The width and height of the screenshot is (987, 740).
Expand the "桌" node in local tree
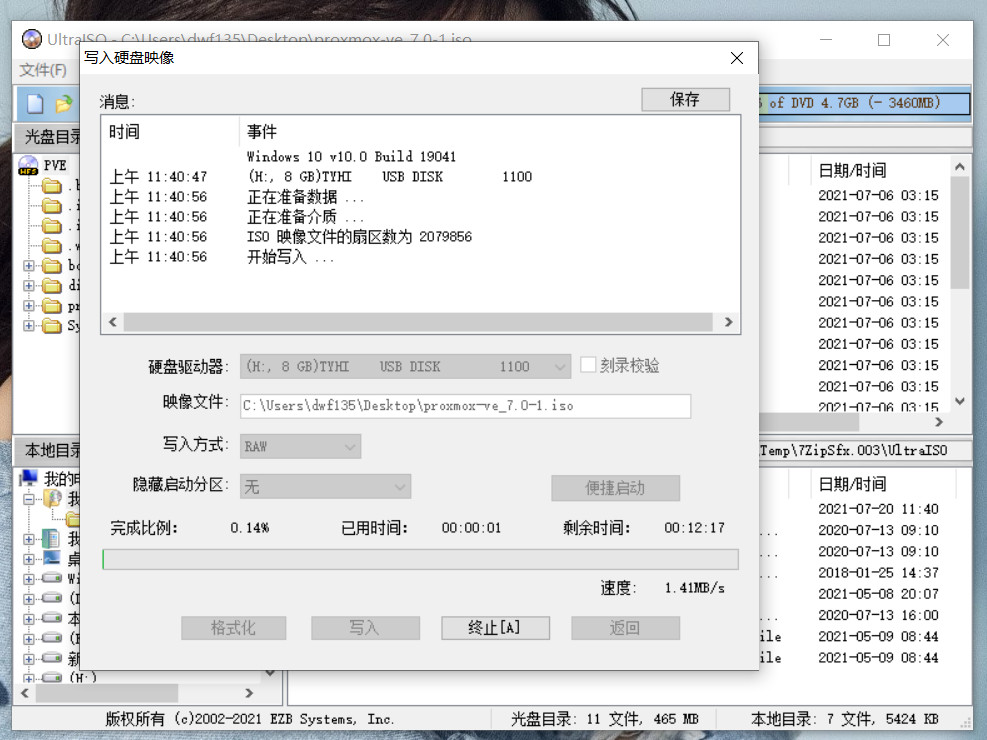pos(28,559)
